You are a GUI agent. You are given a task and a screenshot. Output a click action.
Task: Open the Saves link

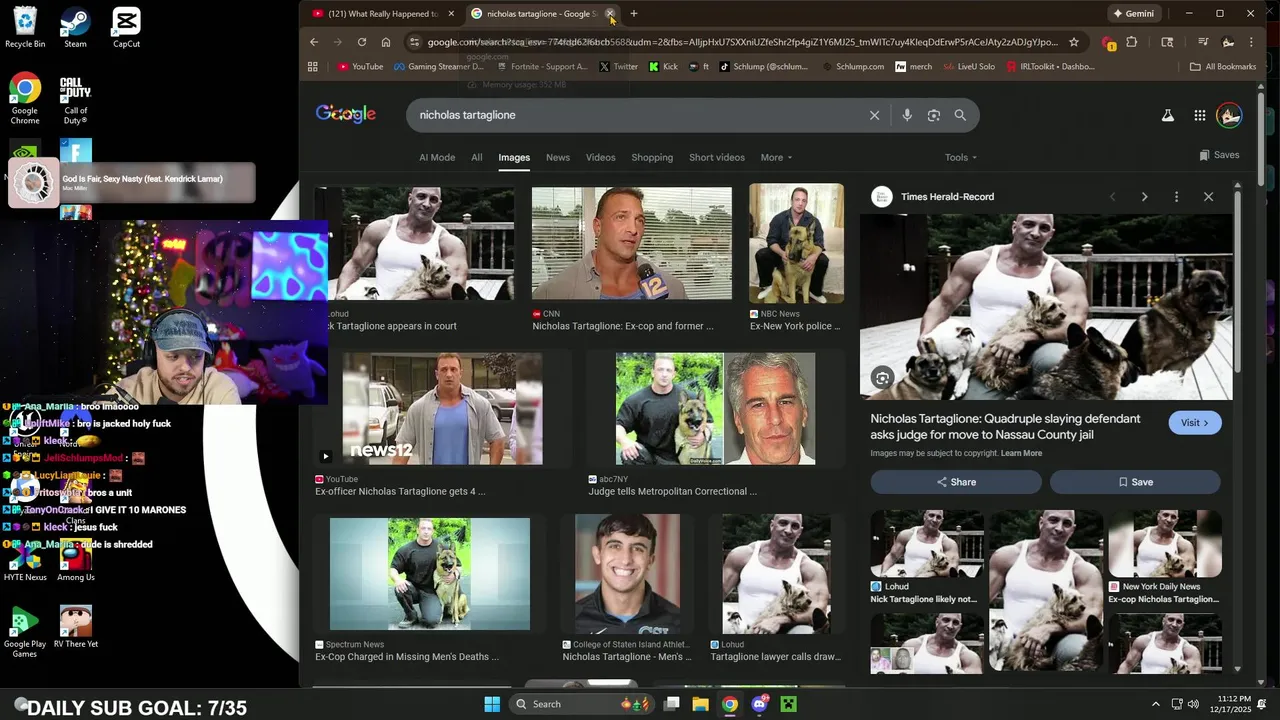[1219, 155]
